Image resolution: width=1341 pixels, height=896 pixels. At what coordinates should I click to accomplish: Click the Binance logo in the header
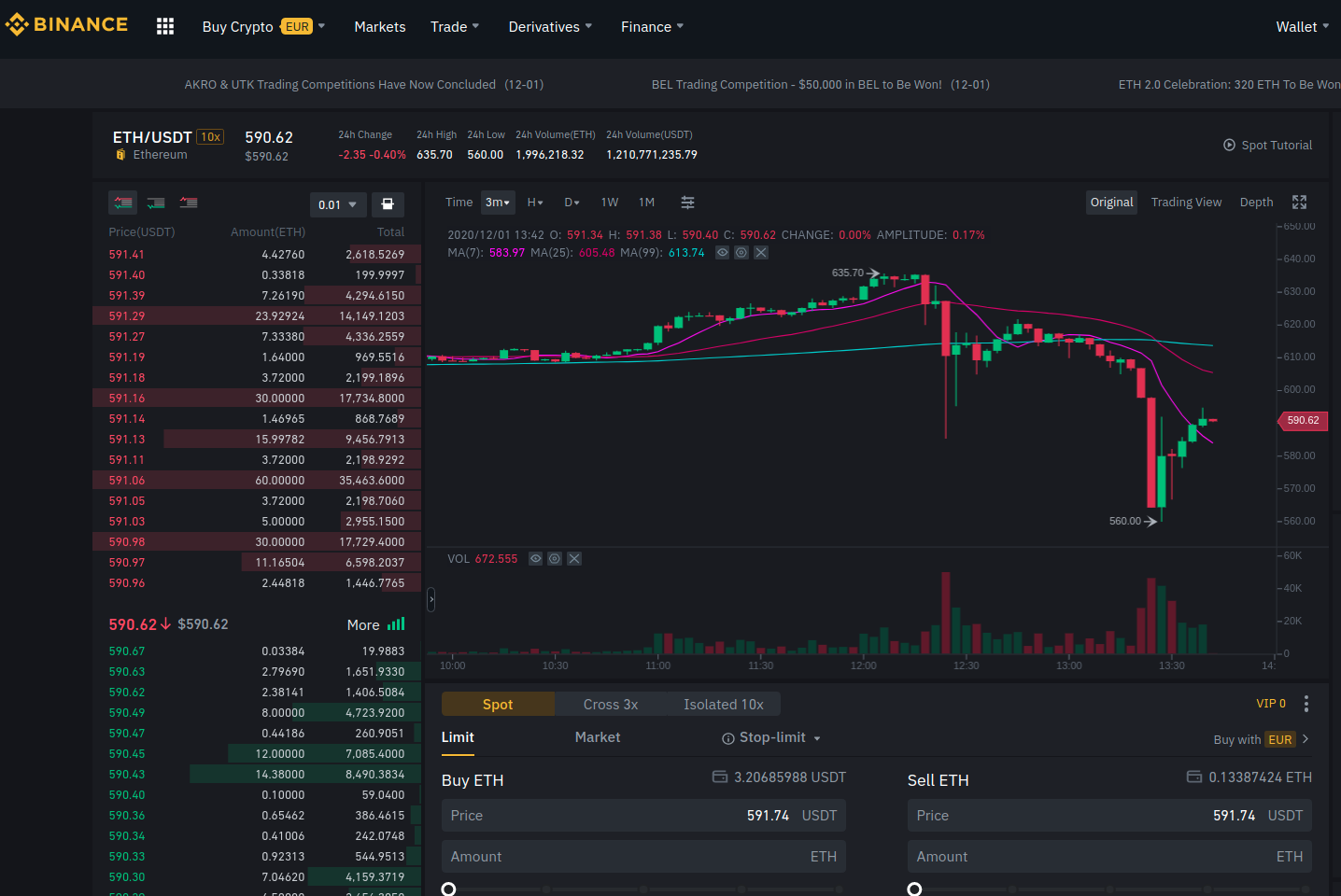(x=66, y=25)
